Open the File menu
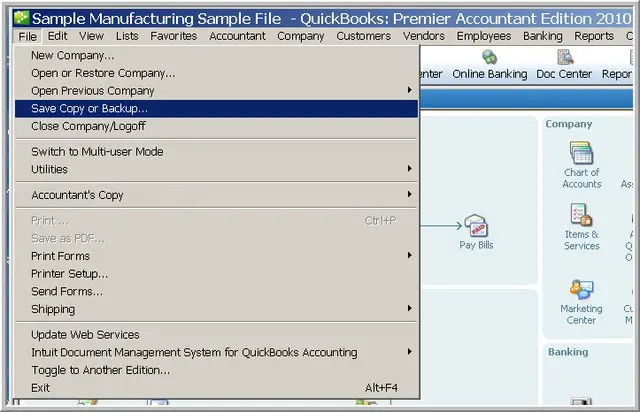Screen dimensions: 640x412 tap(27, 36)
